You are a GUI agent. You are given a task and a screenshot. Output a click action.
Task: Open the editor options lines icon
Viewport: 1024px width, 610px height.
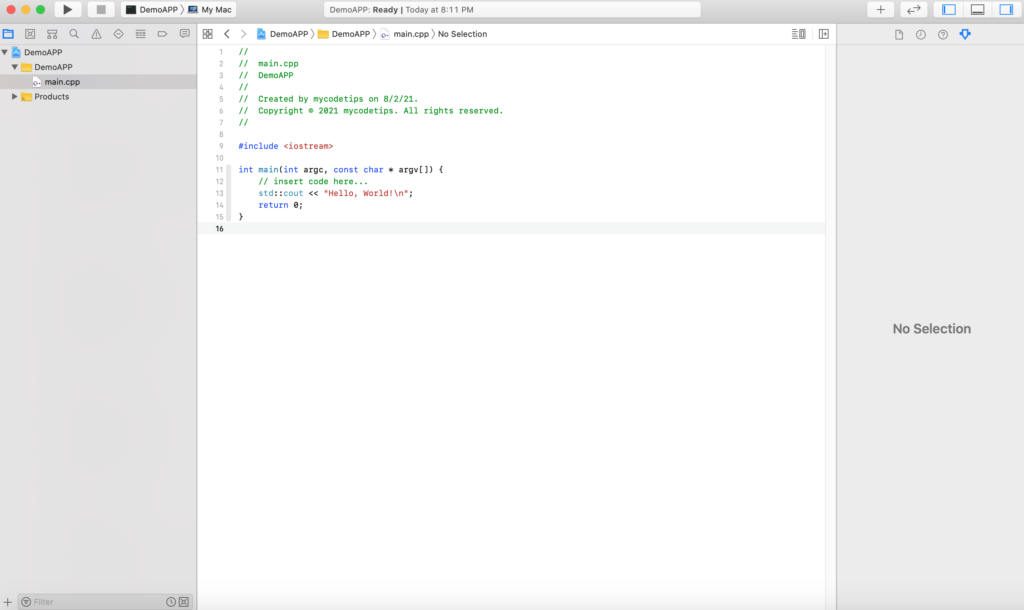799,34
